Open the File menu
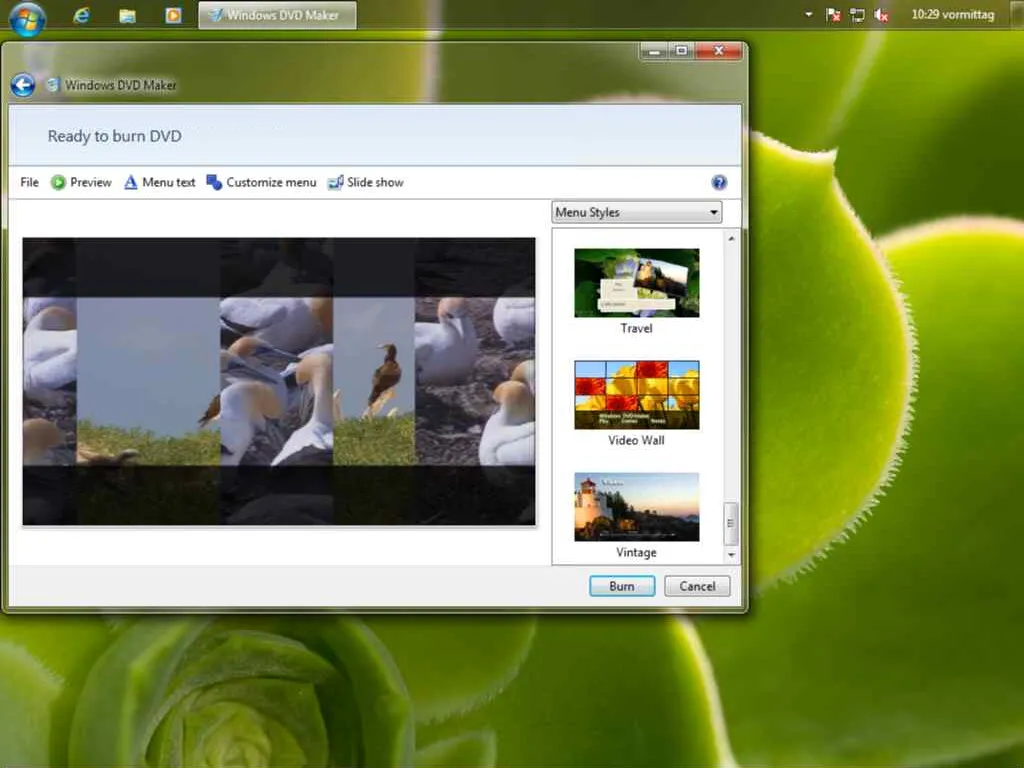Image resolution: width=1024 pixels, height=768 pixels. (x=29, y=182)
